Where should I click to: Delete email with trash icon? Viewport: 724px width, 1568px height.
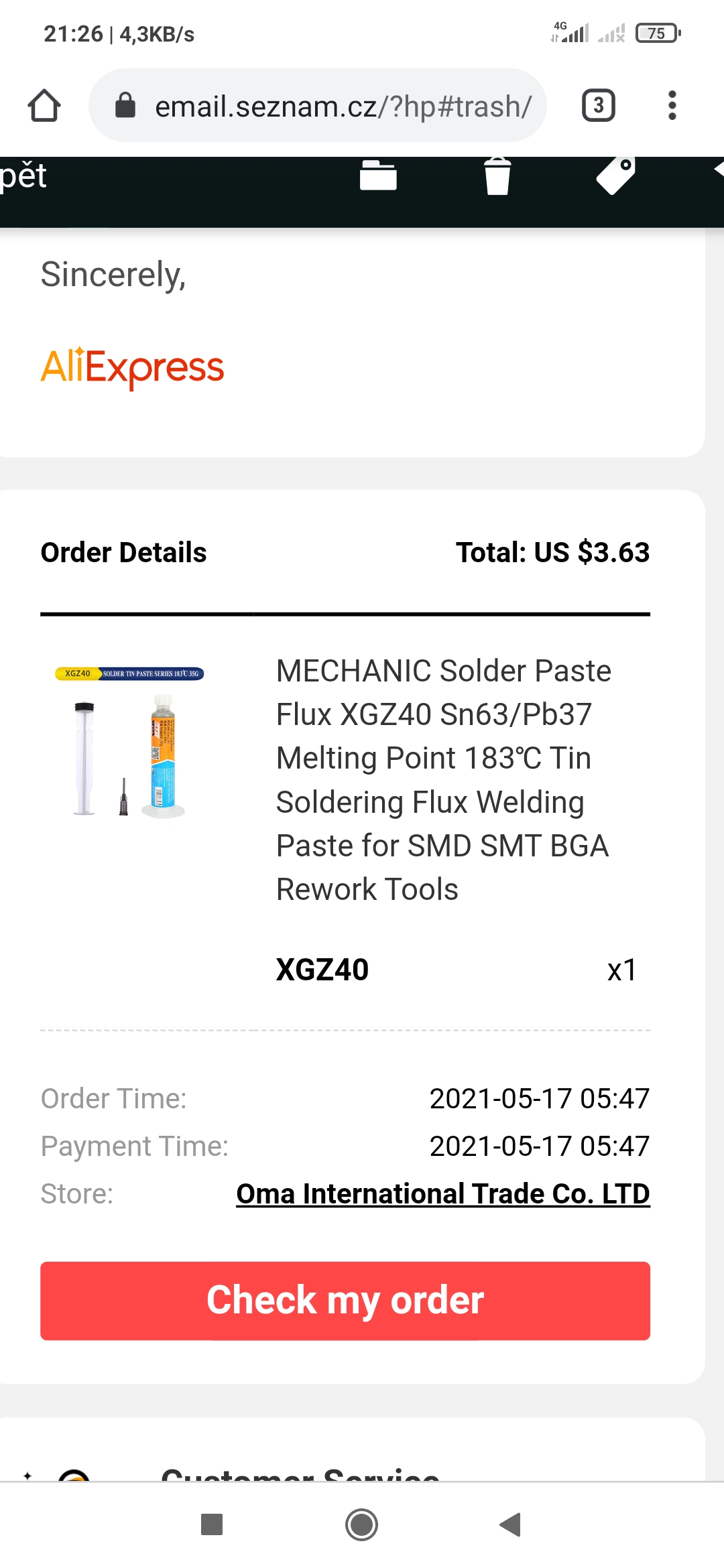pyautogui.click(x=497, y=176)
